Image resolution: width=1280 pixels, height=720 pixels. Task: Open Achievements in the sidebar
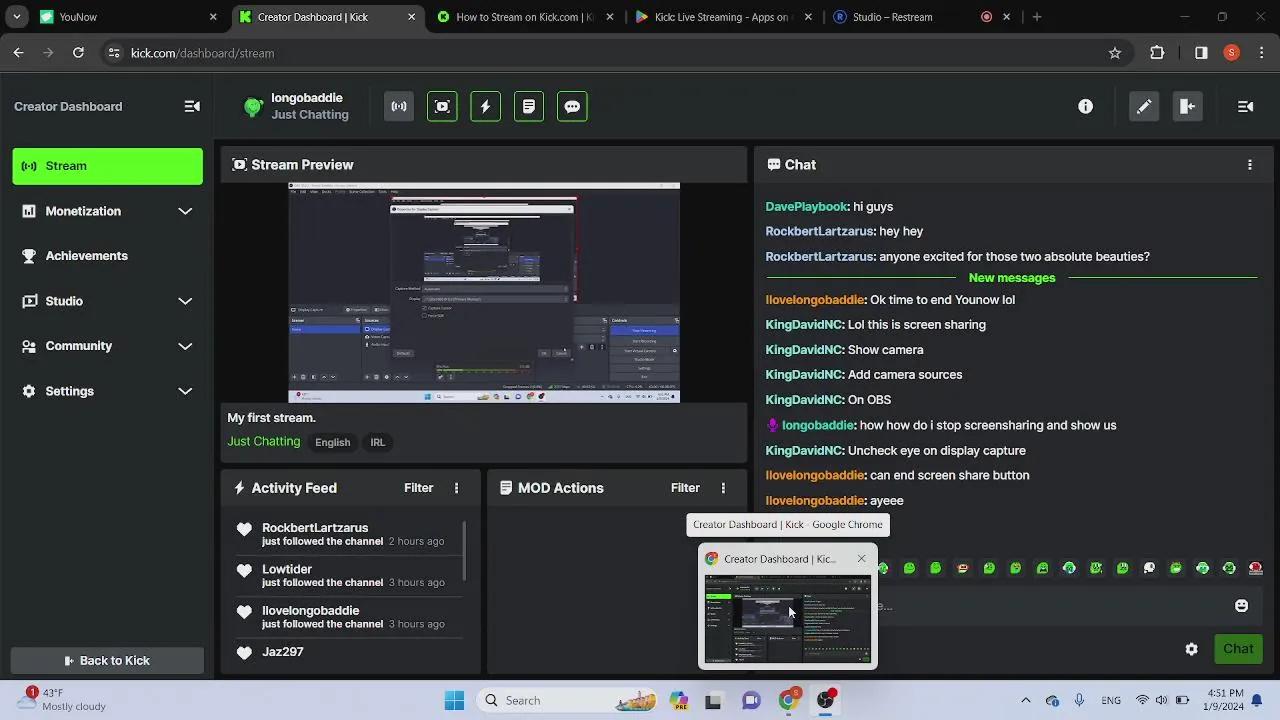point(107,256)
